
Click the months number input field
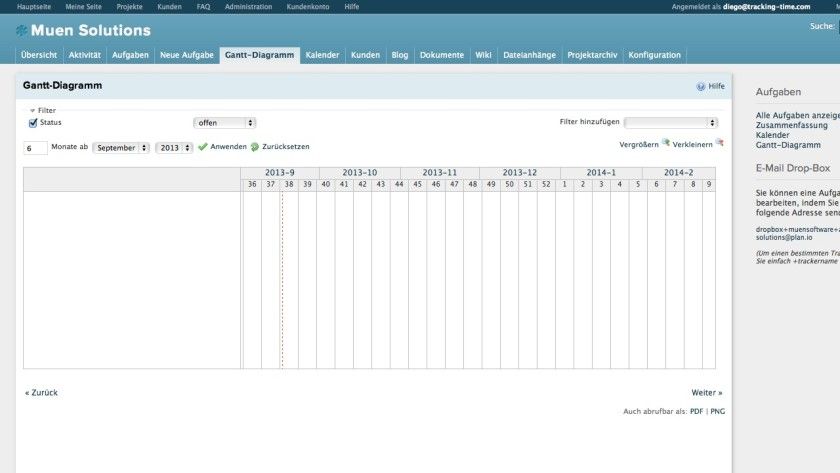[35, 148]
